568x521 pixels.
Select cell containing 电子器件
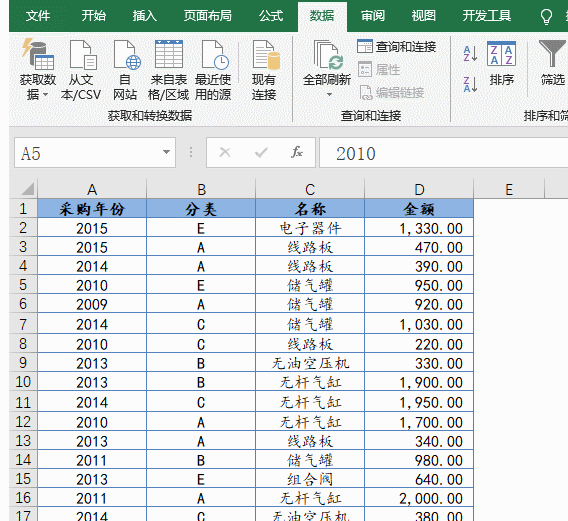[310, 228]
